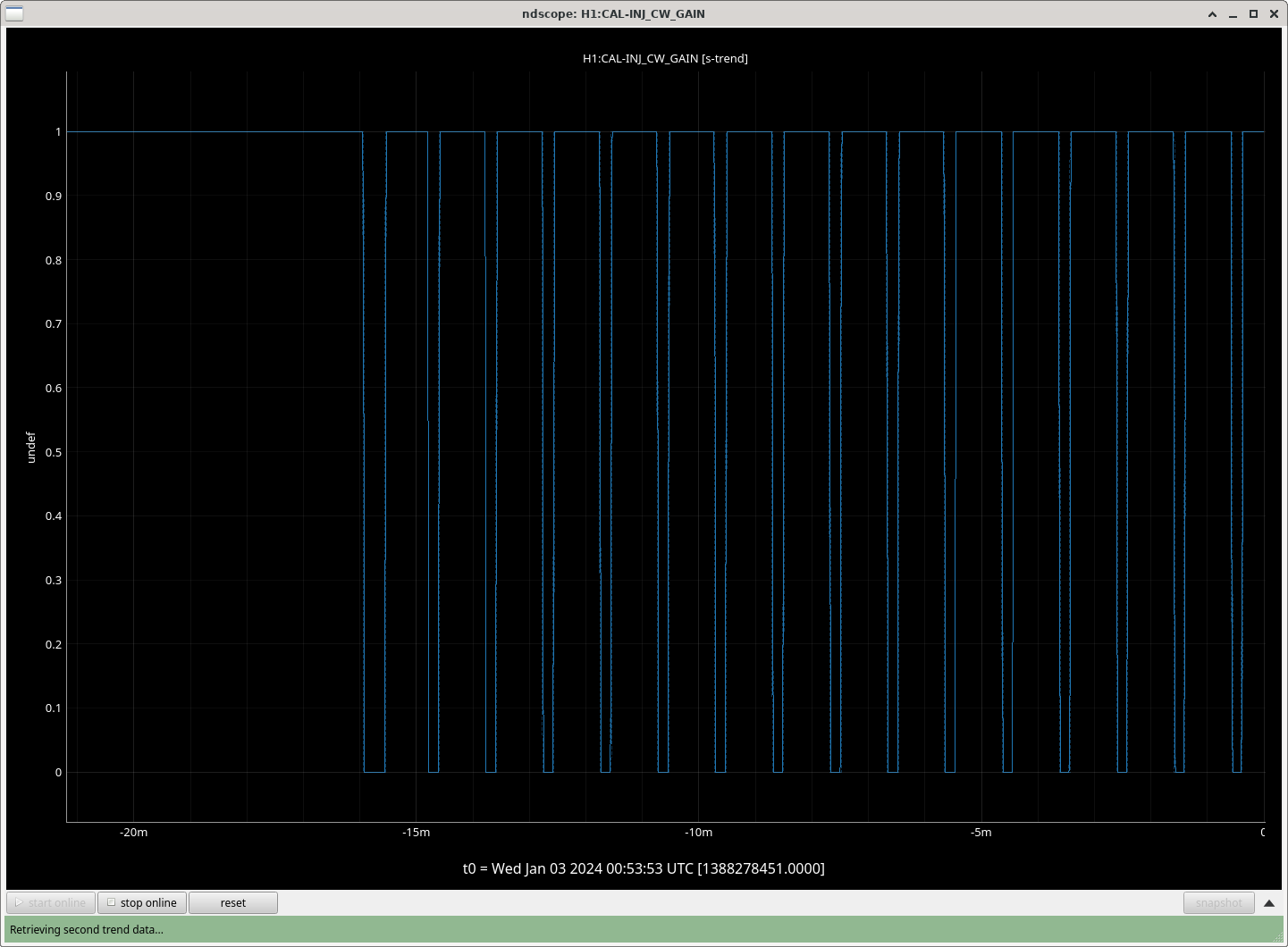Click the 0.5 y-axis tick label
The height and width of the screenshot is (947, 1288).
[54, 452]
